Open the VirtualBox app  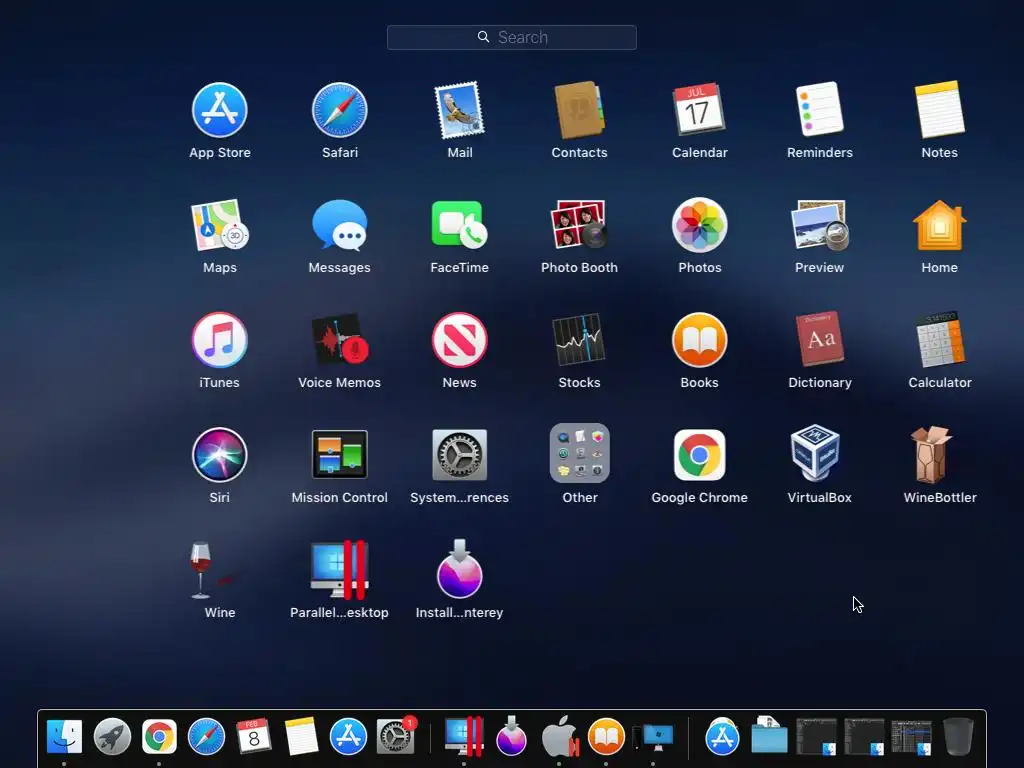click(x=815, y=454)
